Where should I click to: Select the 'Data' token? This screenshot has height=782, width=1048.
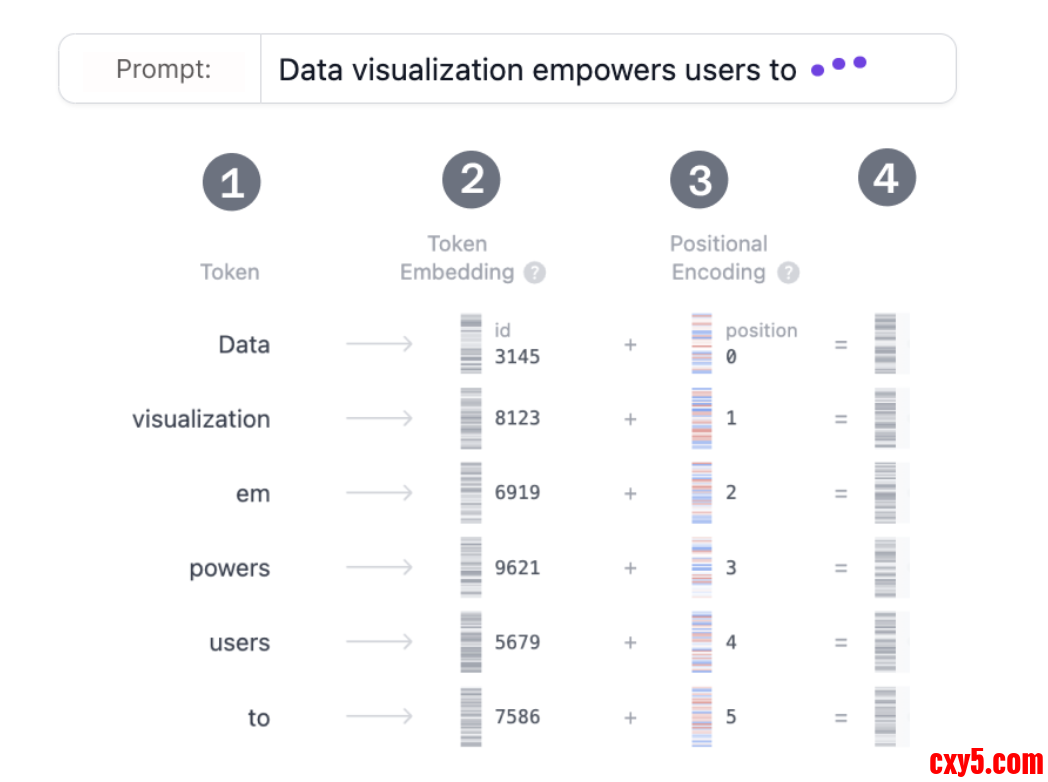pyautogui.click(x=244, y=345)
